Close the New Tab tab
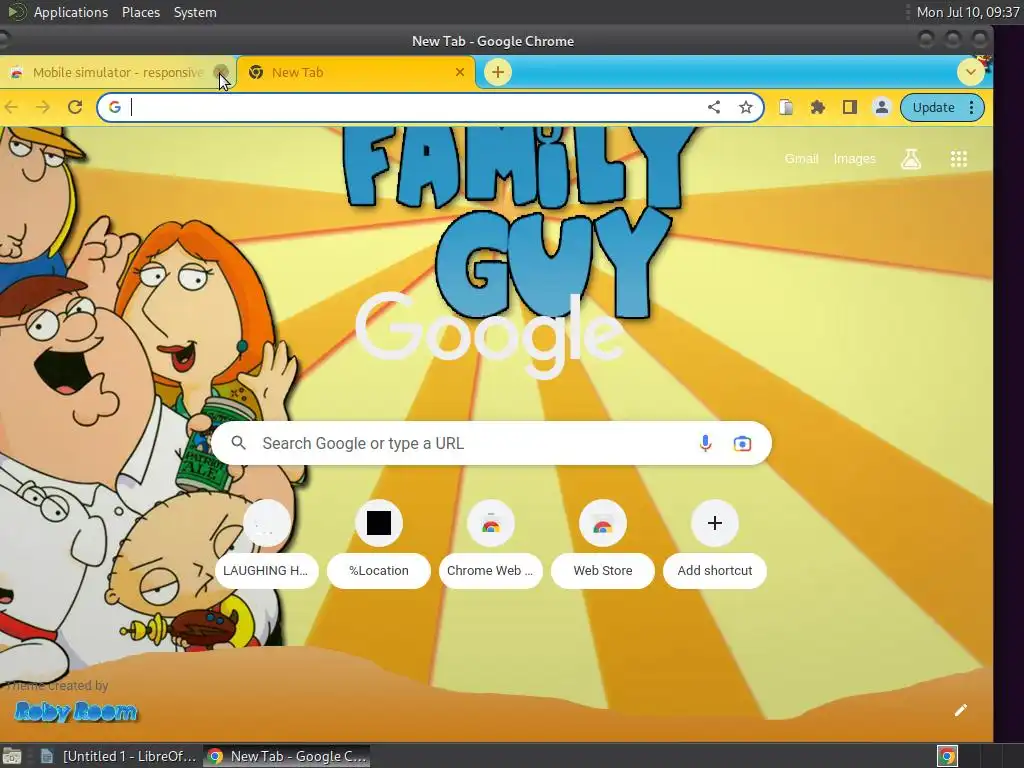Viewport: 1024px width, 768px height. click(460, 72)
